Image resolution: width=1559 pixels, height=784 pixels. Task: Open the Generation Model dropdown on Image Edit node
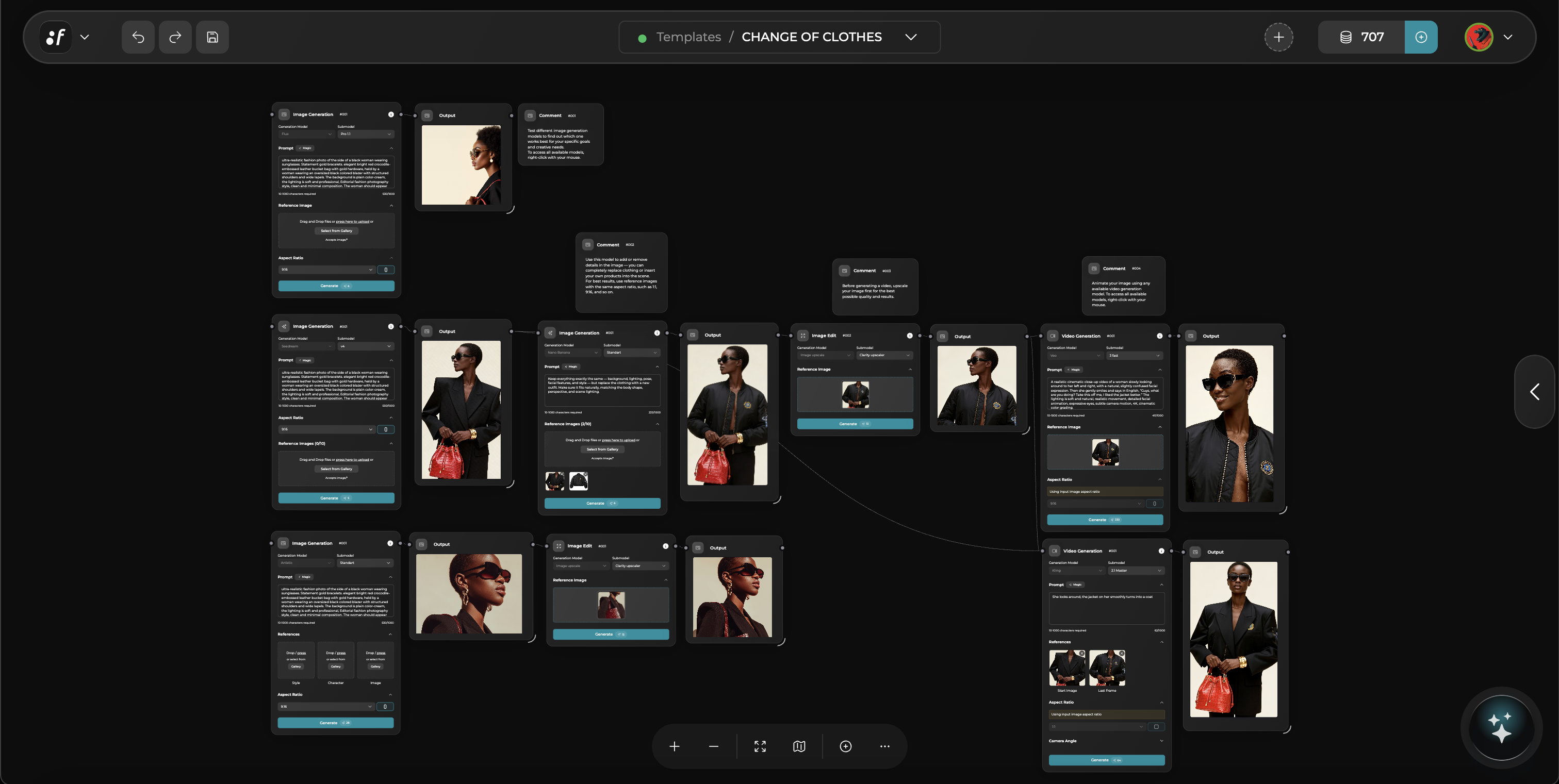click(x=824, y=355)
